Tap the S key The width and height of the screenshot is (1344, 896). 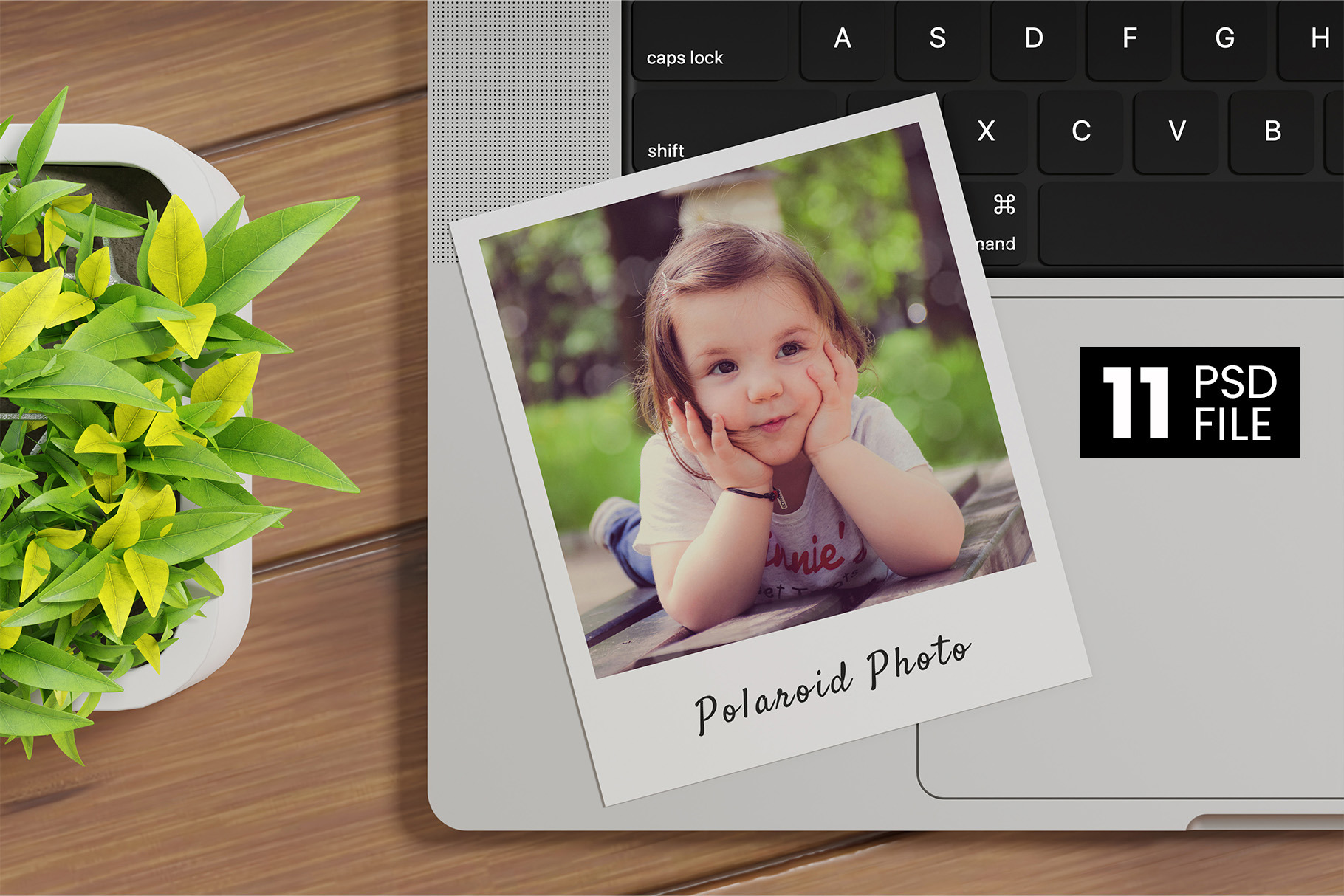point(937,40)
